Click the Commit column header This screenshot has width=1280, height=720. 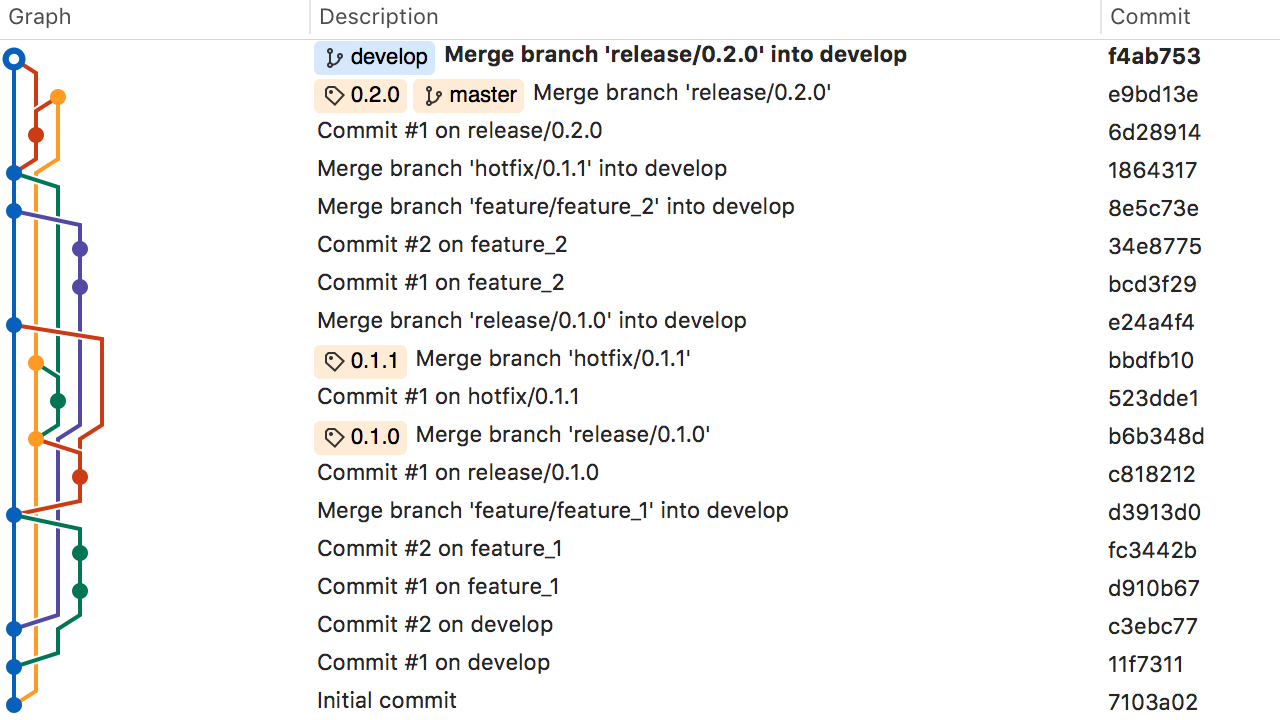[1149, 17]
